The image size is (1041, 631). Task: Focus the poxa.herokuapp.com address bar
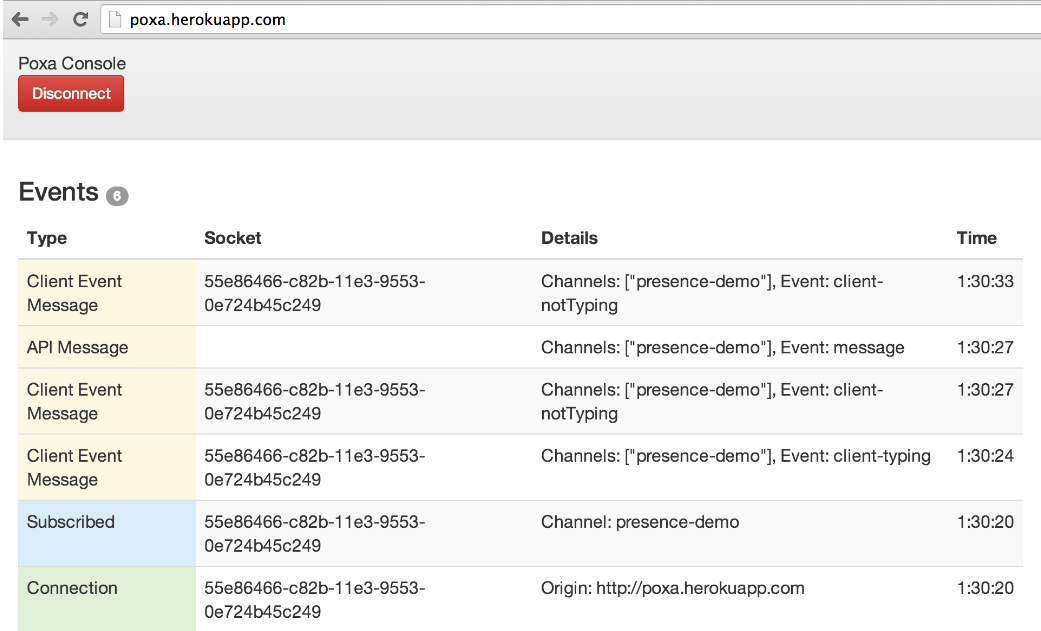(571, 20)
